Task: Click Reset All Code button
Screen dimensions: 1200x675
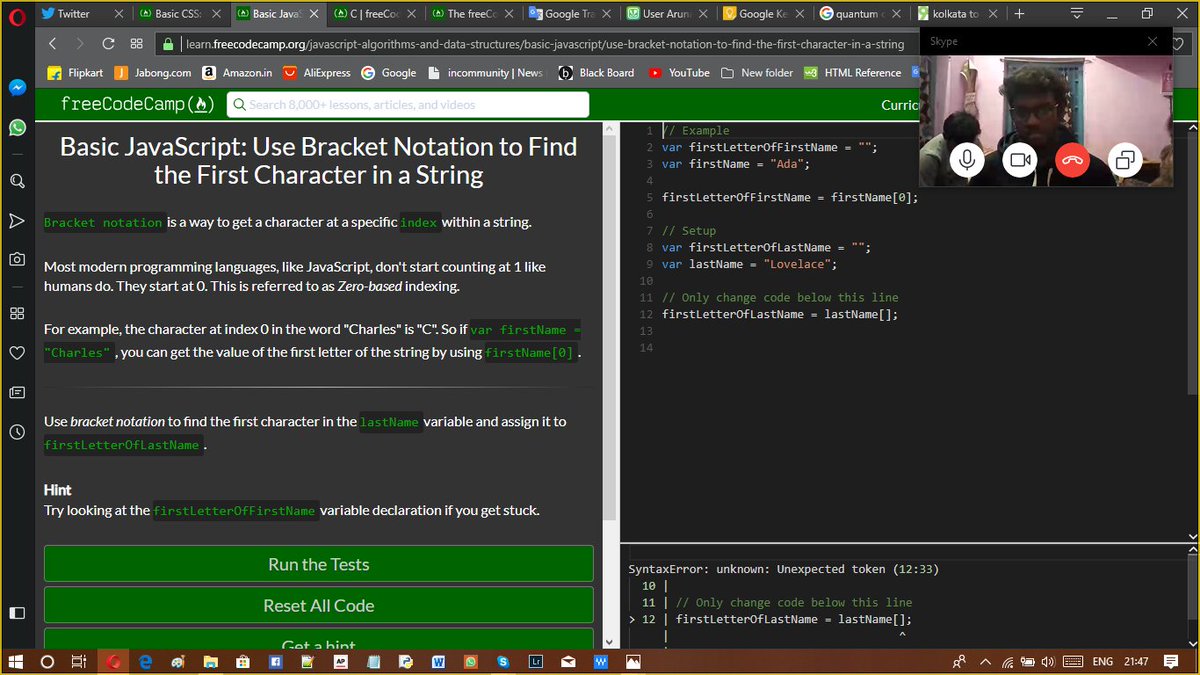Action: [318, 605]
